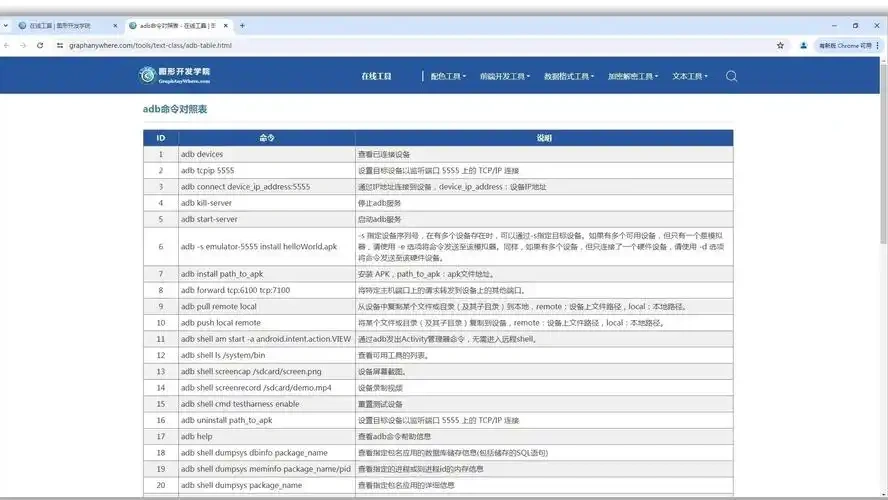
Task: Bookmark this page with the star icon
Action: pyautogui.click(x=780, y=45)
